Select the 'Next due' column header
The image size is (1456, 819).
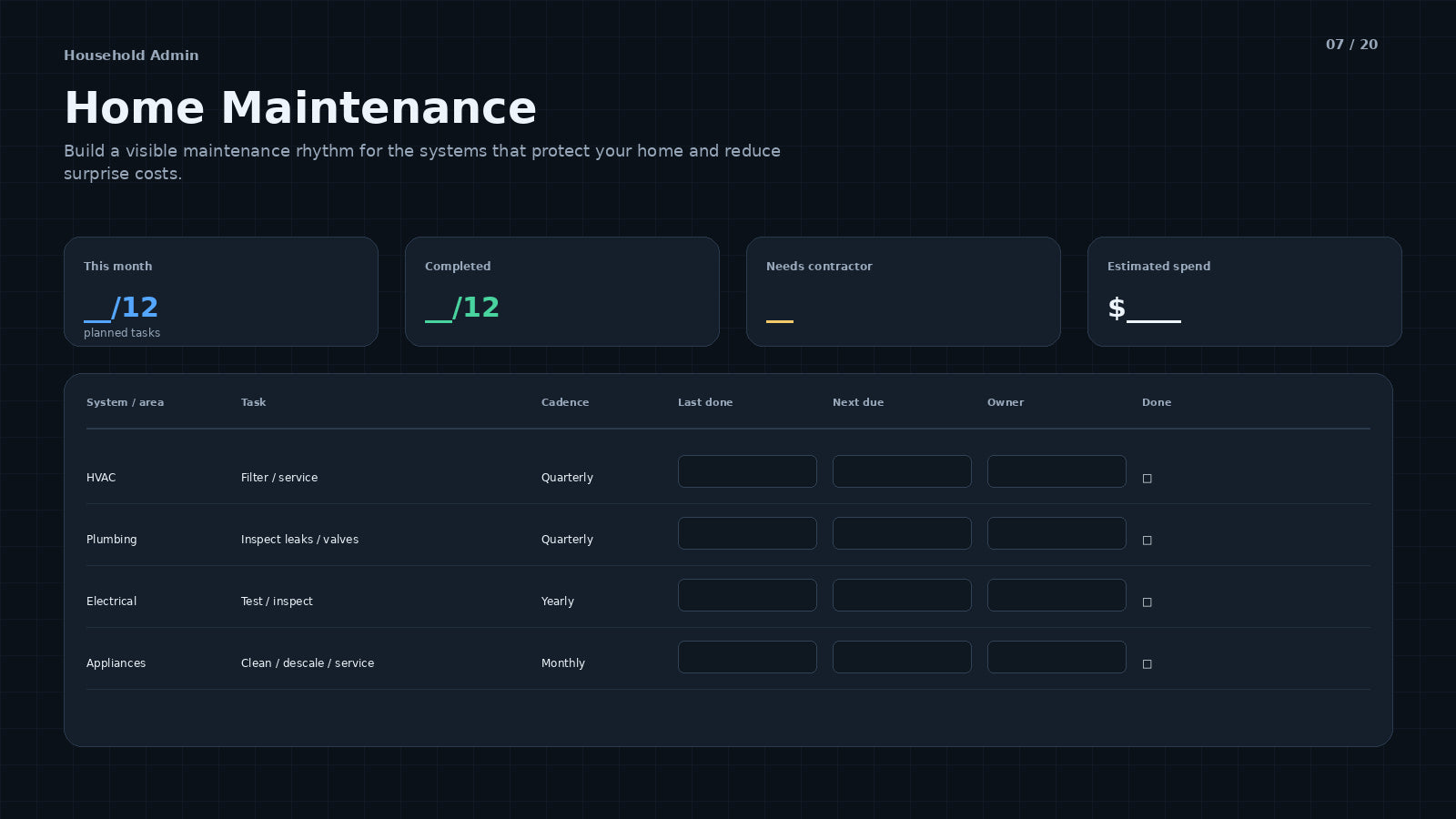[x=858, y=402]
